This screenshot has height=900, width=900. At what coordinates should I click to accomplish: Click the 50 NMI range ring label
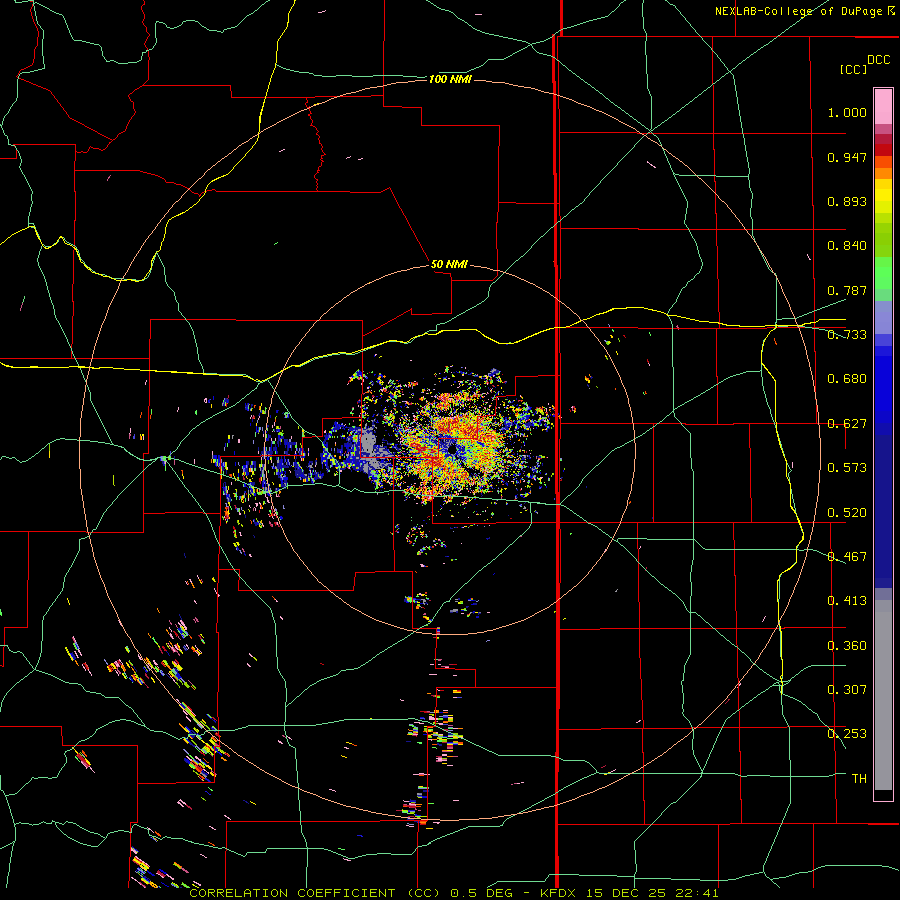click(x=449, y=264)
